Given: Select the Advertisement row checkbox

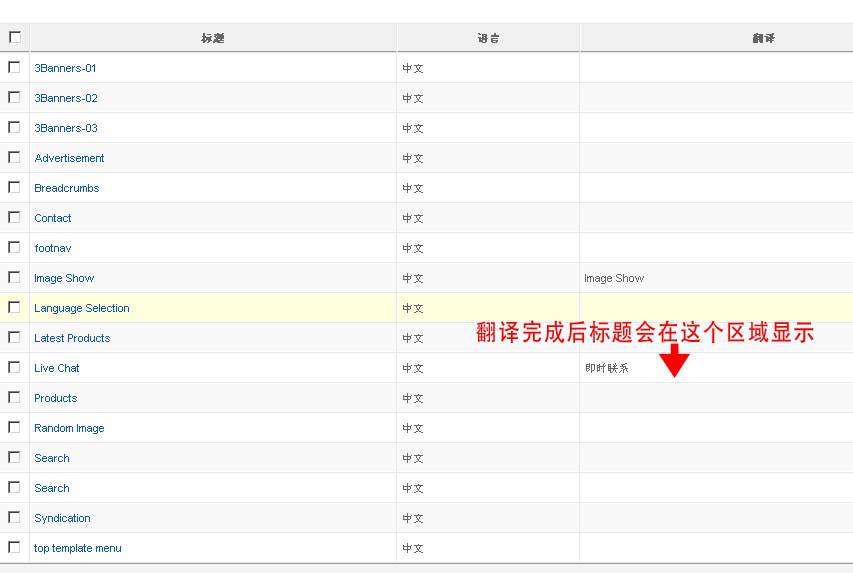Looking at the screenshot, I should click(x=14, y=157).
